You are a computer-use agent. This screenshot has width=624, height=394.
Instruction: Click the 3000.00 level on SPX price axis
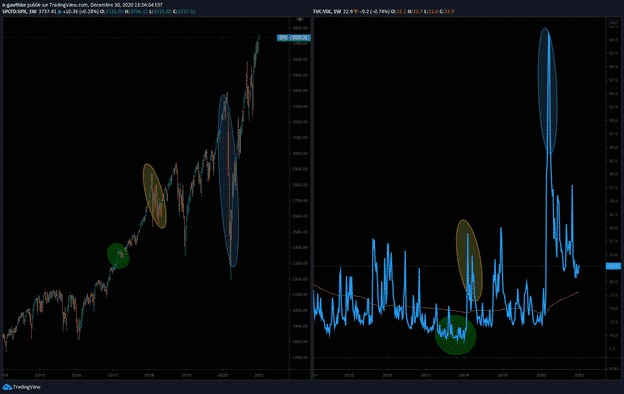(x=300, y=153)
